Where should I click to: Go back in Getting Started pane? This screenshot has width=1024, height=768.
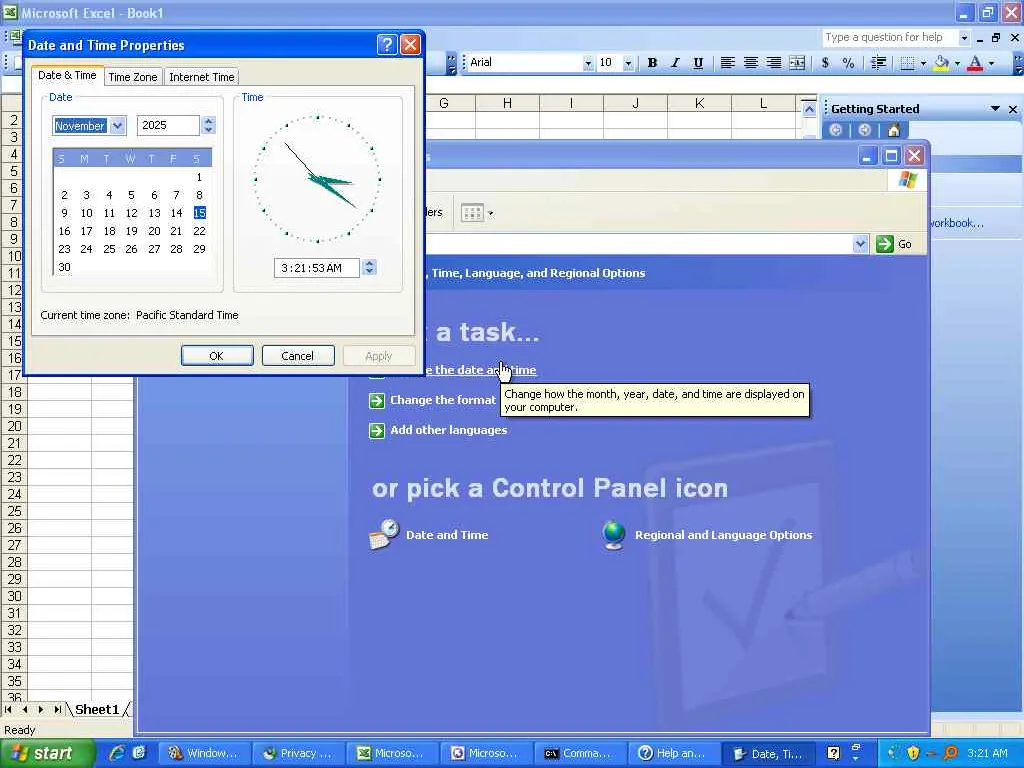(835, 130)
